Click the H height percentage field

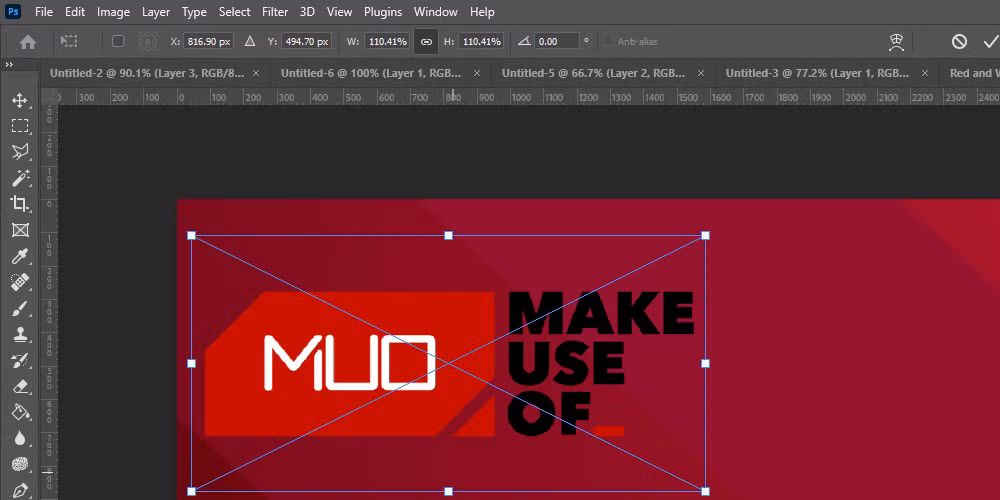(481, 41)
